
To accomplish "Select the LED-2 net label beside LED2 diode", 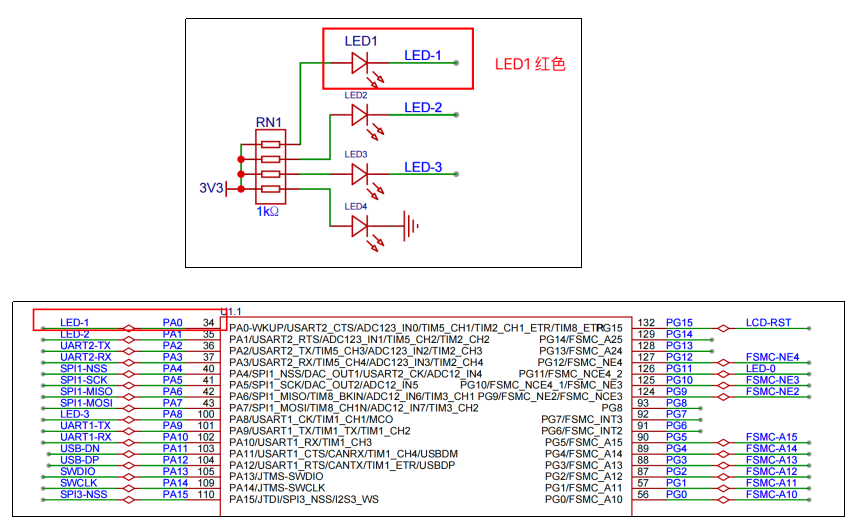I will tap(422, 107).
